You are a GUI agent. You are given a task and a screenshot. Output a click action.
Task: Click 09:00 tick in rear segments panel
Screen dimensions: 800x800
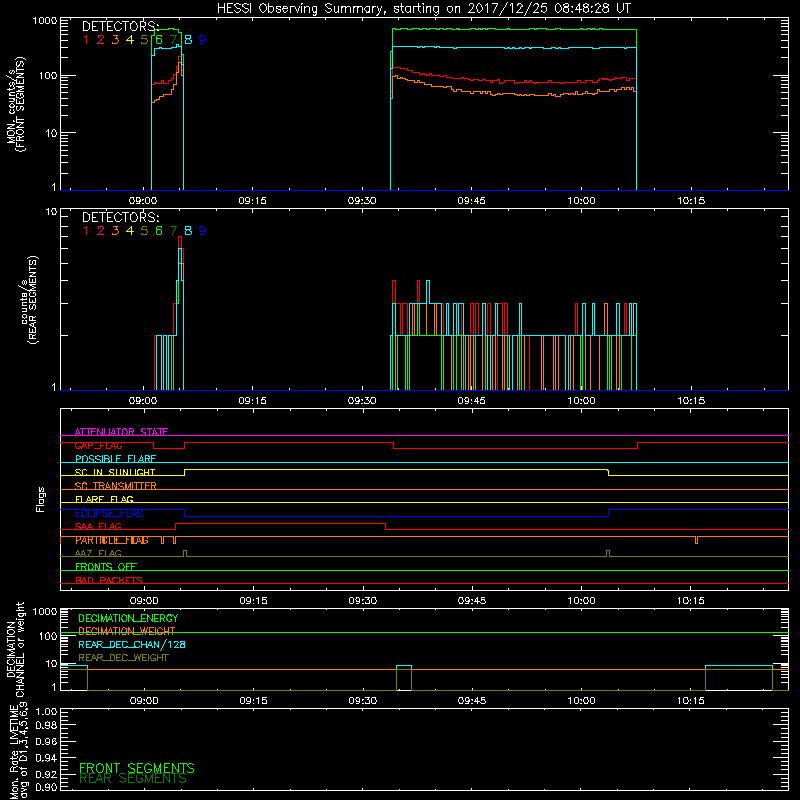(x=143, y=401)
